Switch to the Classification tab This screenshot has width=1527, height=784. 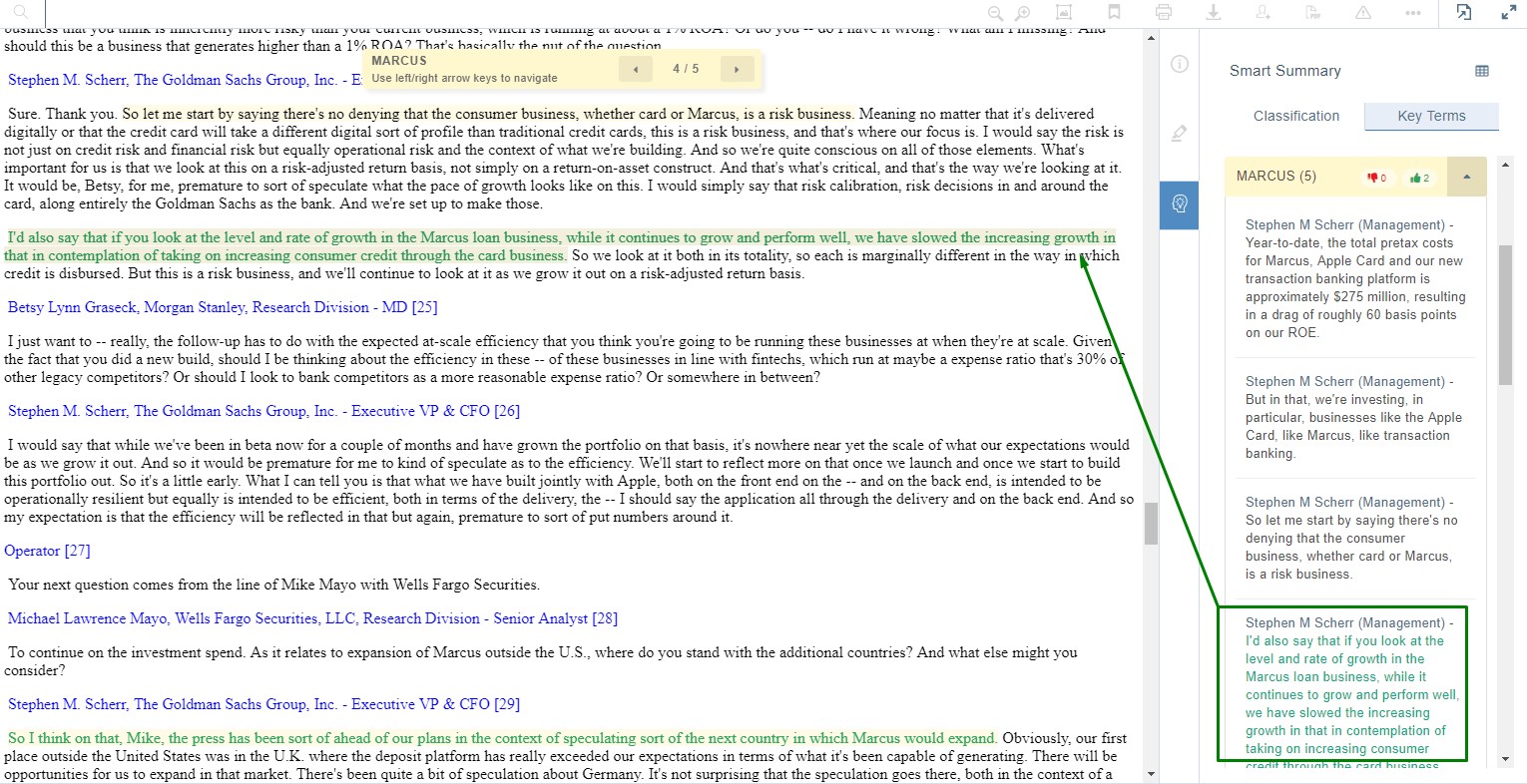pos(1296,116)
